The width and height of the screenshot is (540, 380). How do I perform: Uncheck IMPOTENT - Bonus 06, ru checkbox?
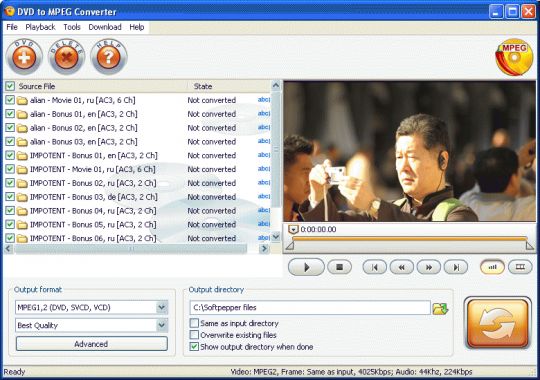pos(10,238)
